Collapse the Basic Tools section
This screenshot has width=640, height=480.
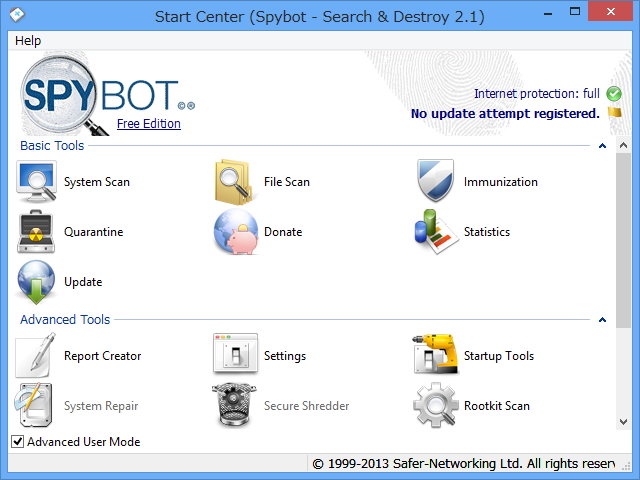pyautogui.click(x=602, y=146)
